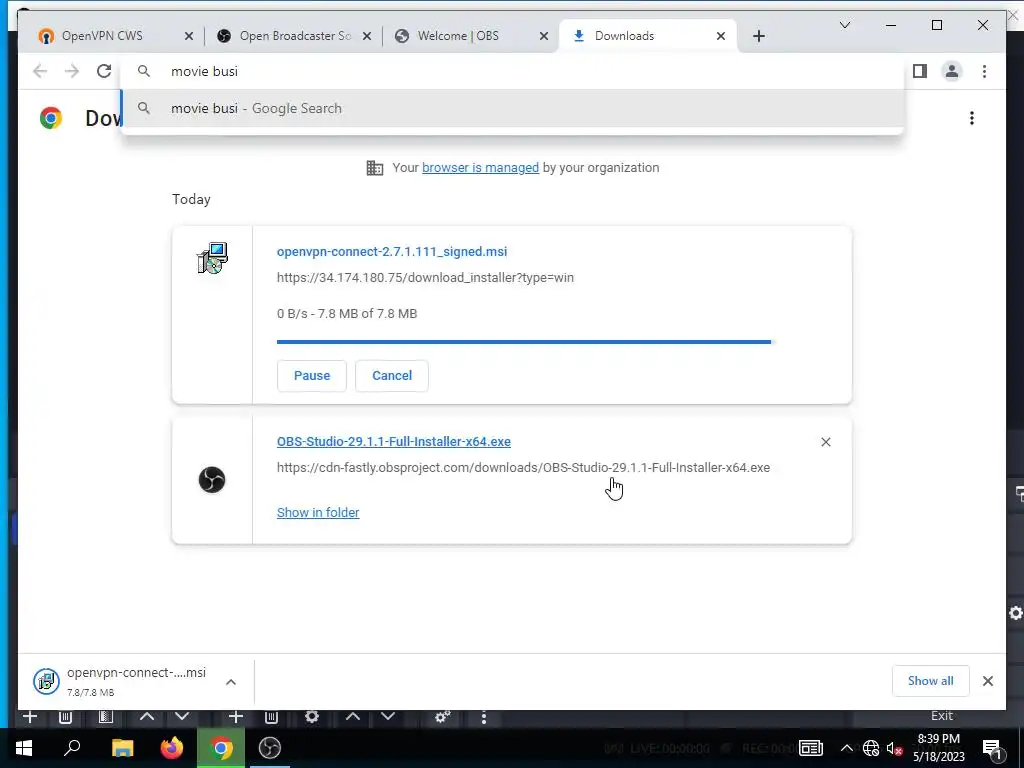Open OBS audio mixer three-dot menu
The width and height of the screenshot is (1024, 768).
click(x=484, y=717)
